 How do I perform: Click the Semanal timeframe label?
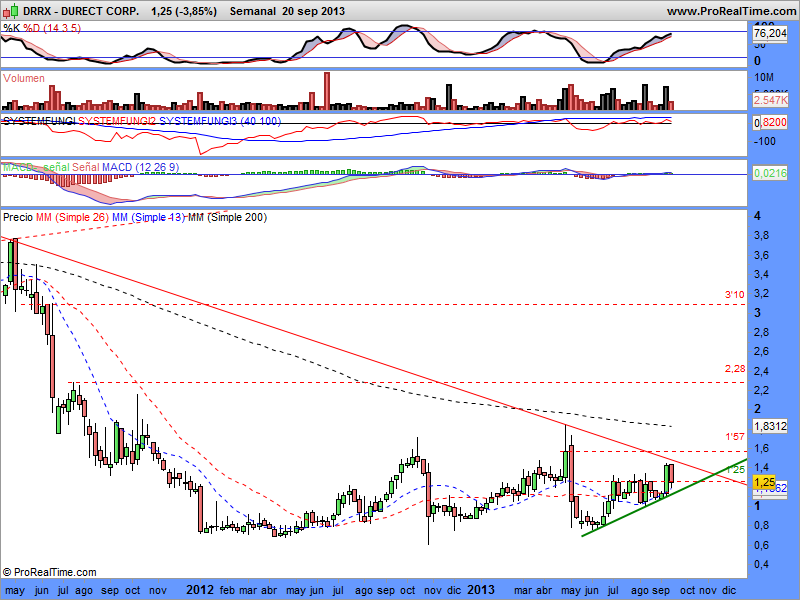click(256, 11)
